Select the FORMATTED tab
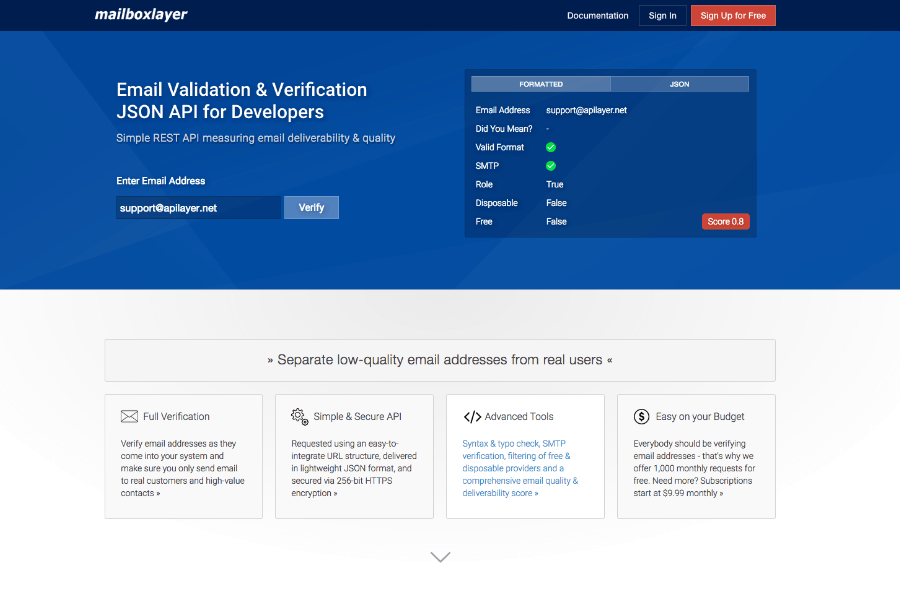 (x=541, y=84)
